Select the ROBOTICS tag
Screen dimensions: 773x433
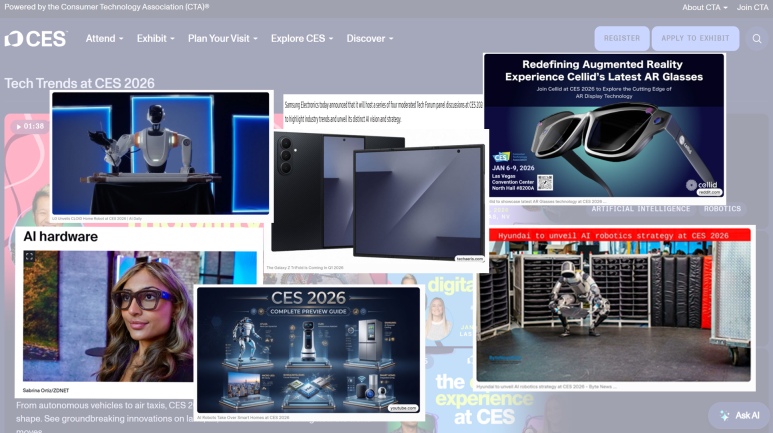tap(722, 209)
